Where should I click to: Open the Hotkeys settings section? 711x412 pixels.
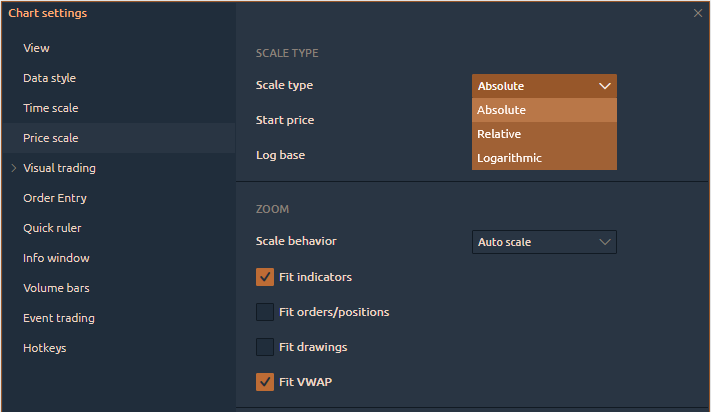44,348
